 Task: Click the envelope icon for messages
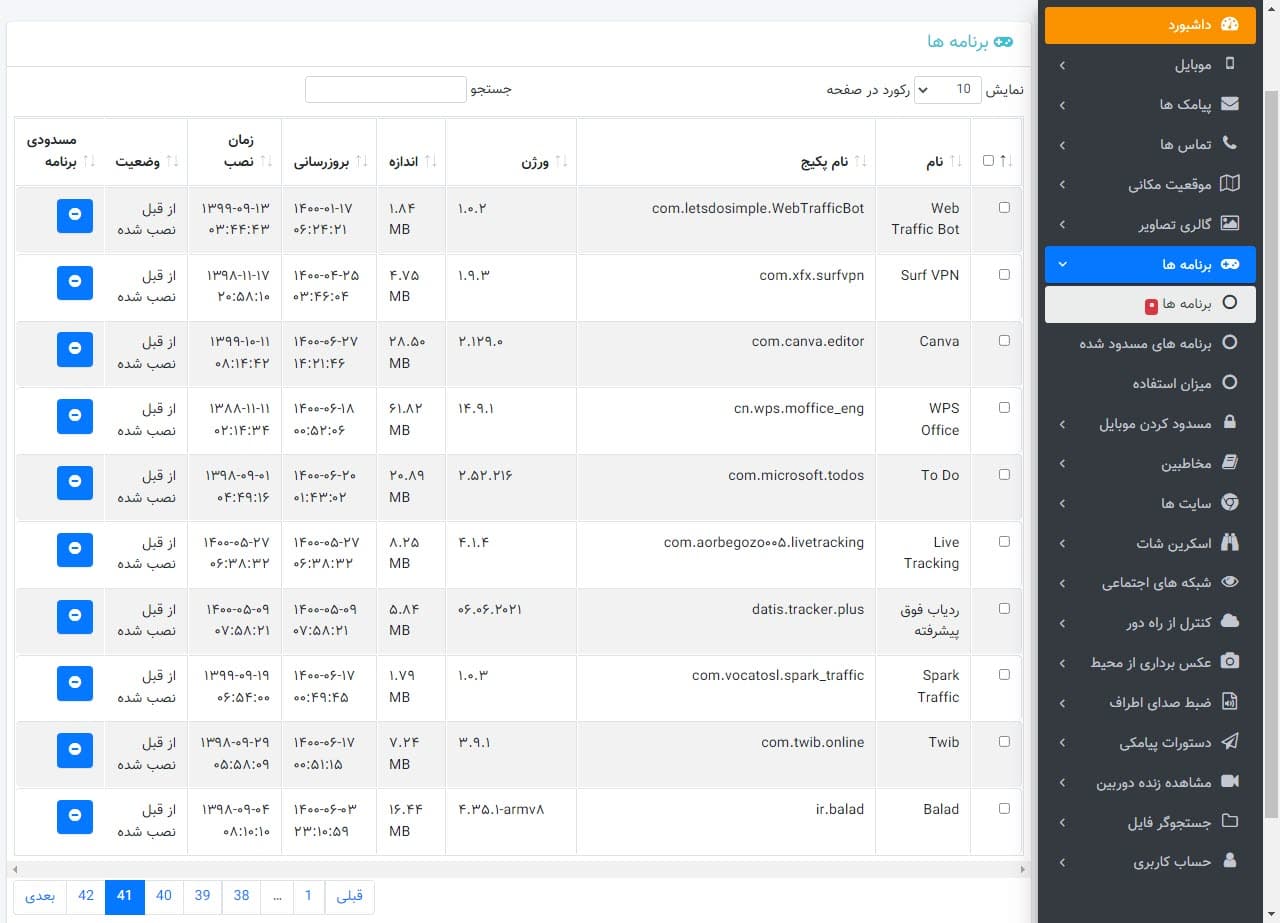tap(1230, 104)
